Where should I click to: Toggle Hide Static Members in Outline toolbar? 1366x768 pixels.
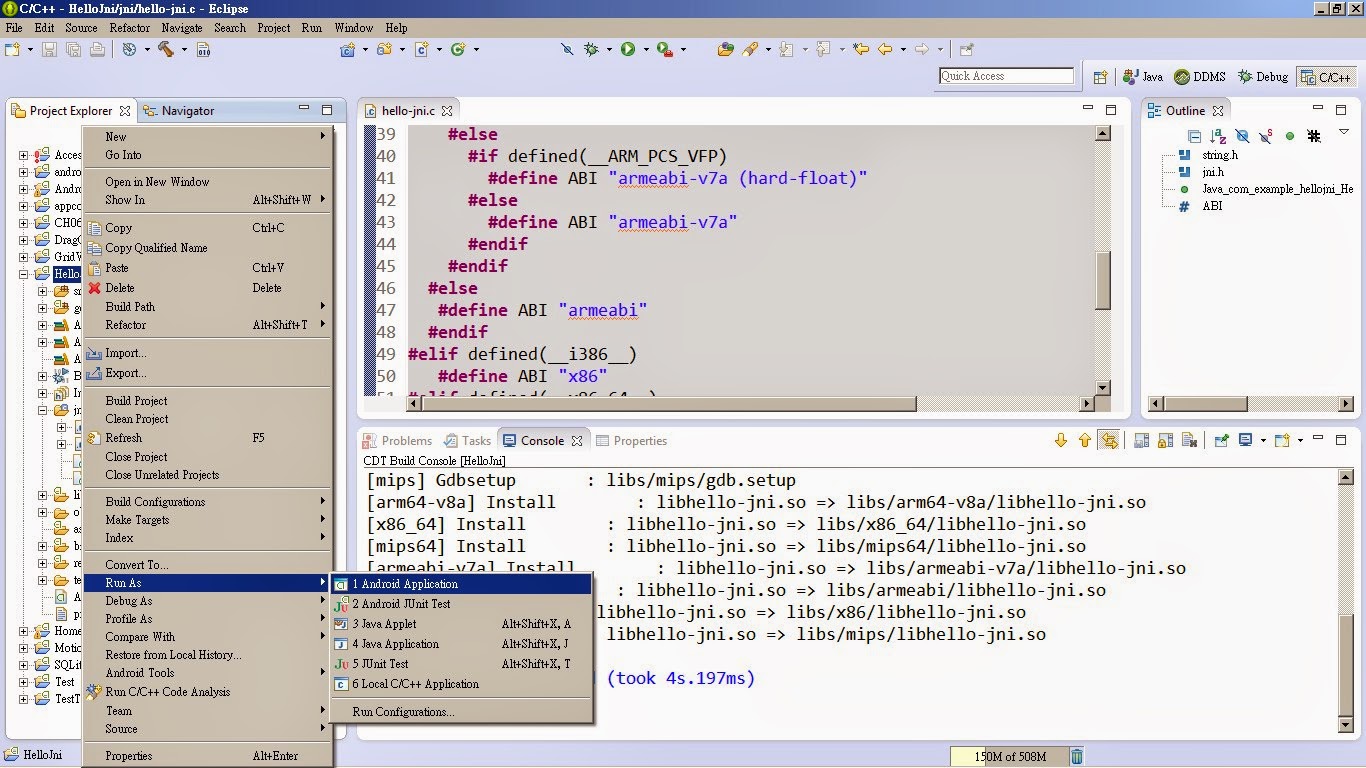pyautogui.click(x=1266, y=136)
